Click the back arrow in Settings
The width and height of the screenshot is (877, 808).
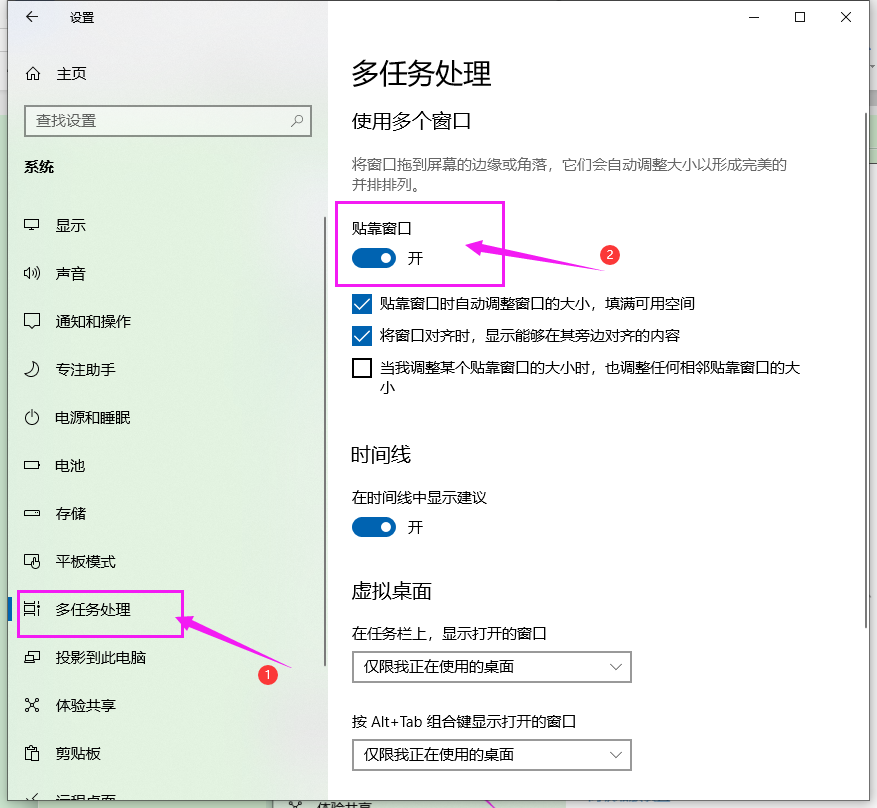pyautogui.click(x=32, y=17)
